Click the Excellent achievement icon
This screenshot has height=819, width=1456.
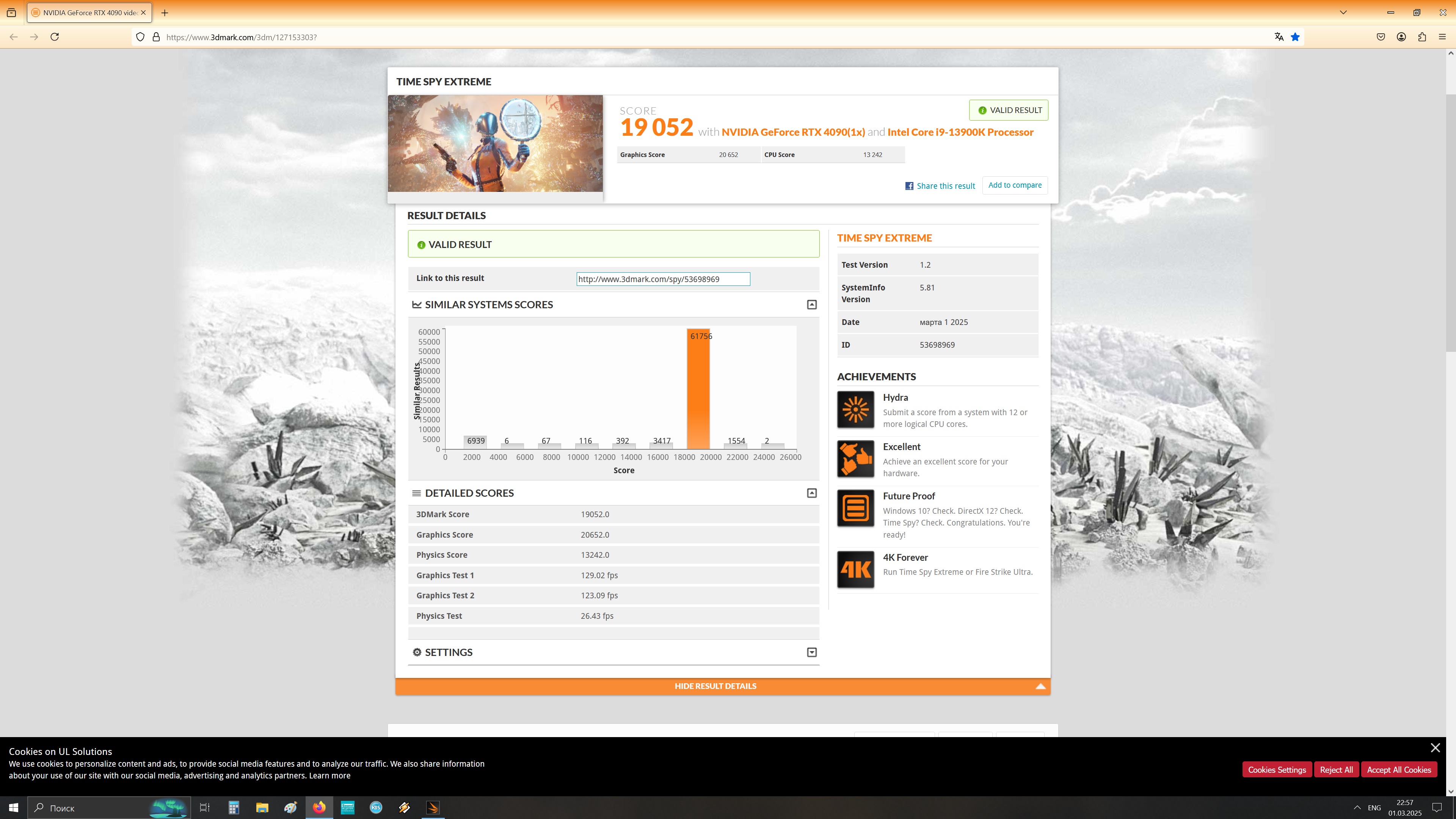coord(855,458)
